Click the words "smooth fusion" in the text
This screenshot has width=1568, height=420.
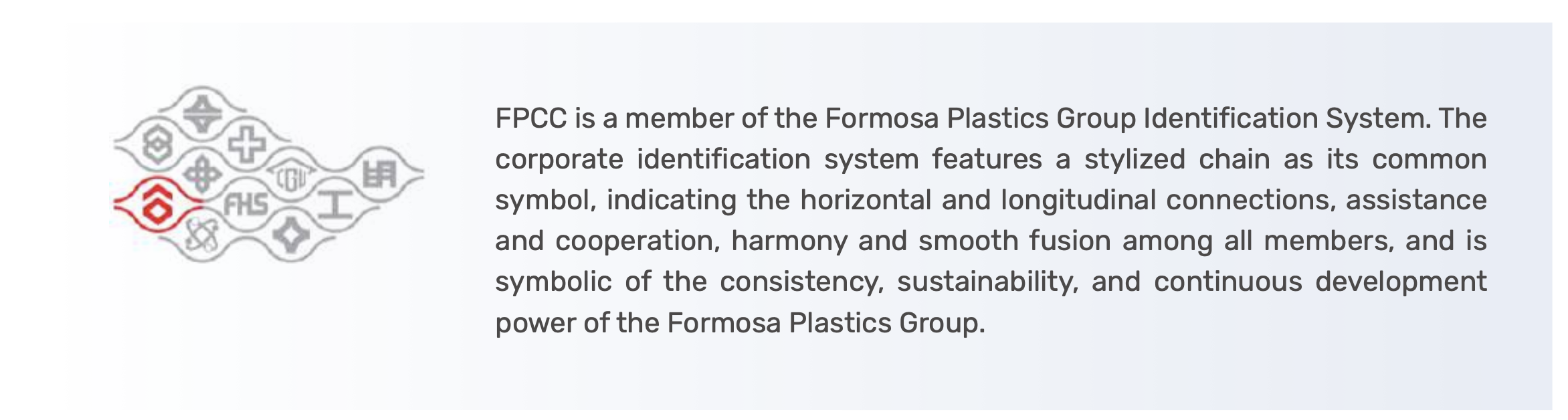(x=1014, y=241)
